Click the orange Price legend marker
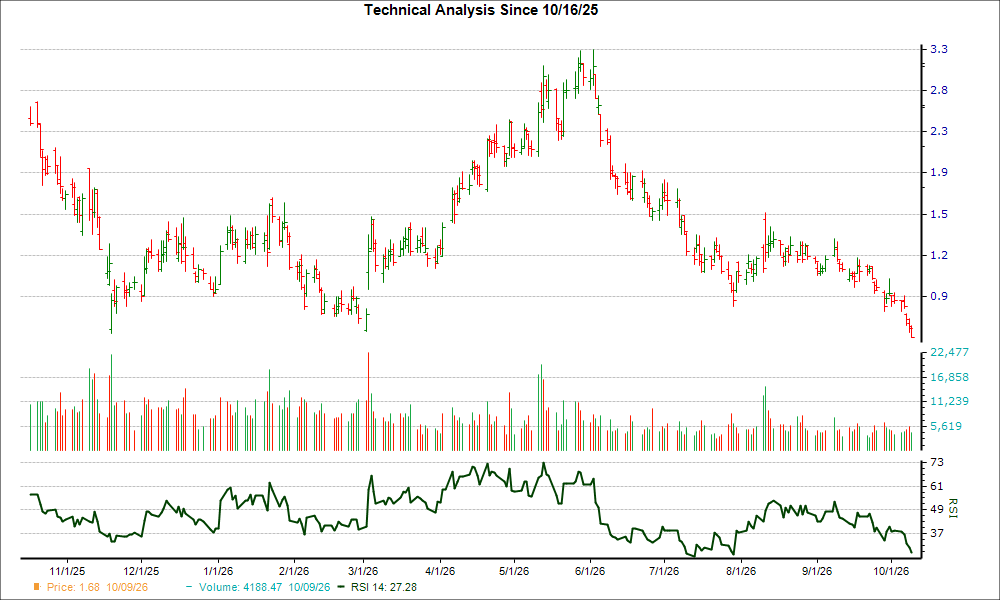 pos(36,587)
